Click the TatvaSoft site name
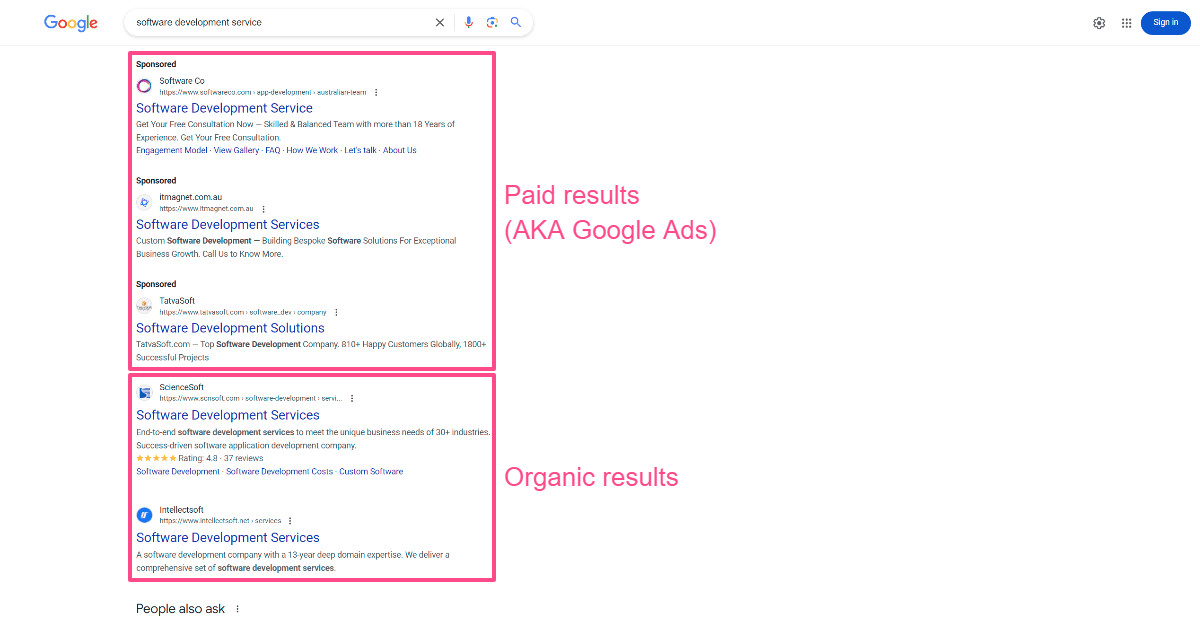 tap(177, 301)
